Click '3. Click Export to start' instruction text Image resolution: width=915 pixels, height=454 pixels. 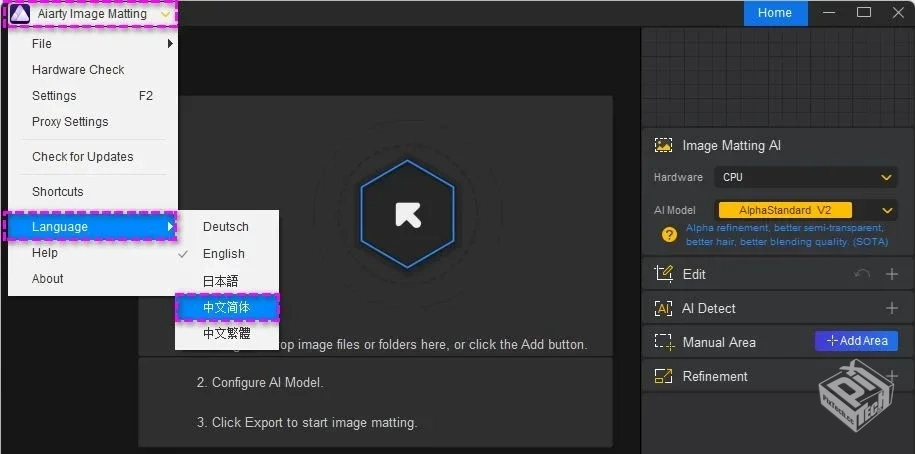coord(307,422)
